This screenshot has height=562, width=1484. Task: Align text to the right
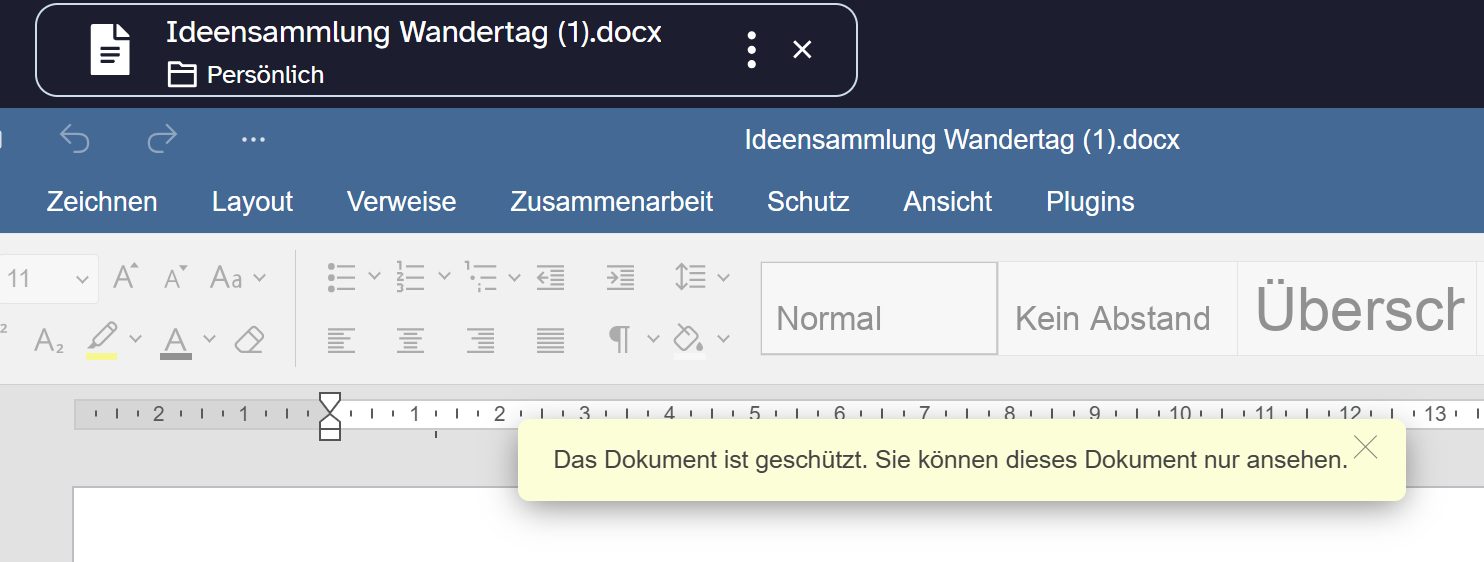[x=480, y=340]
